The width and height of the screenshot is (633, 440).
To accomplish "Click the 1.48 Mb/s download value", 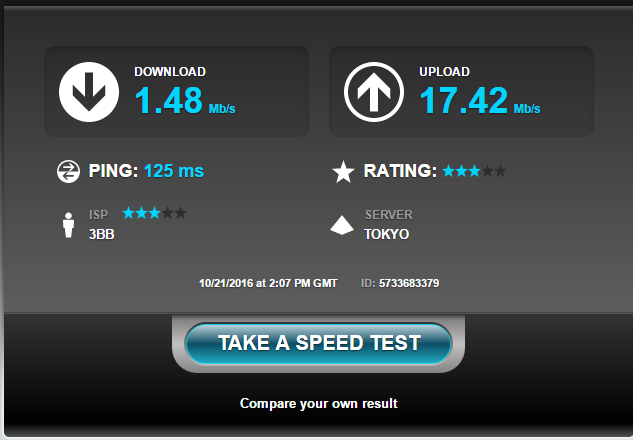I will [x=185, y=101].
